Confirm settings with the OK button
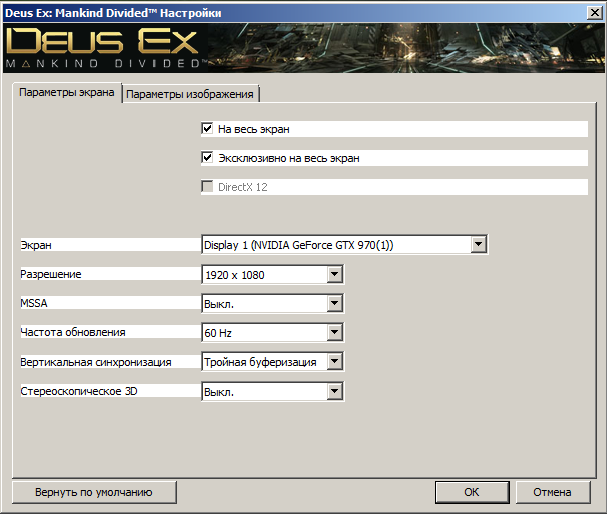The image size is (607, 514). 472,492
